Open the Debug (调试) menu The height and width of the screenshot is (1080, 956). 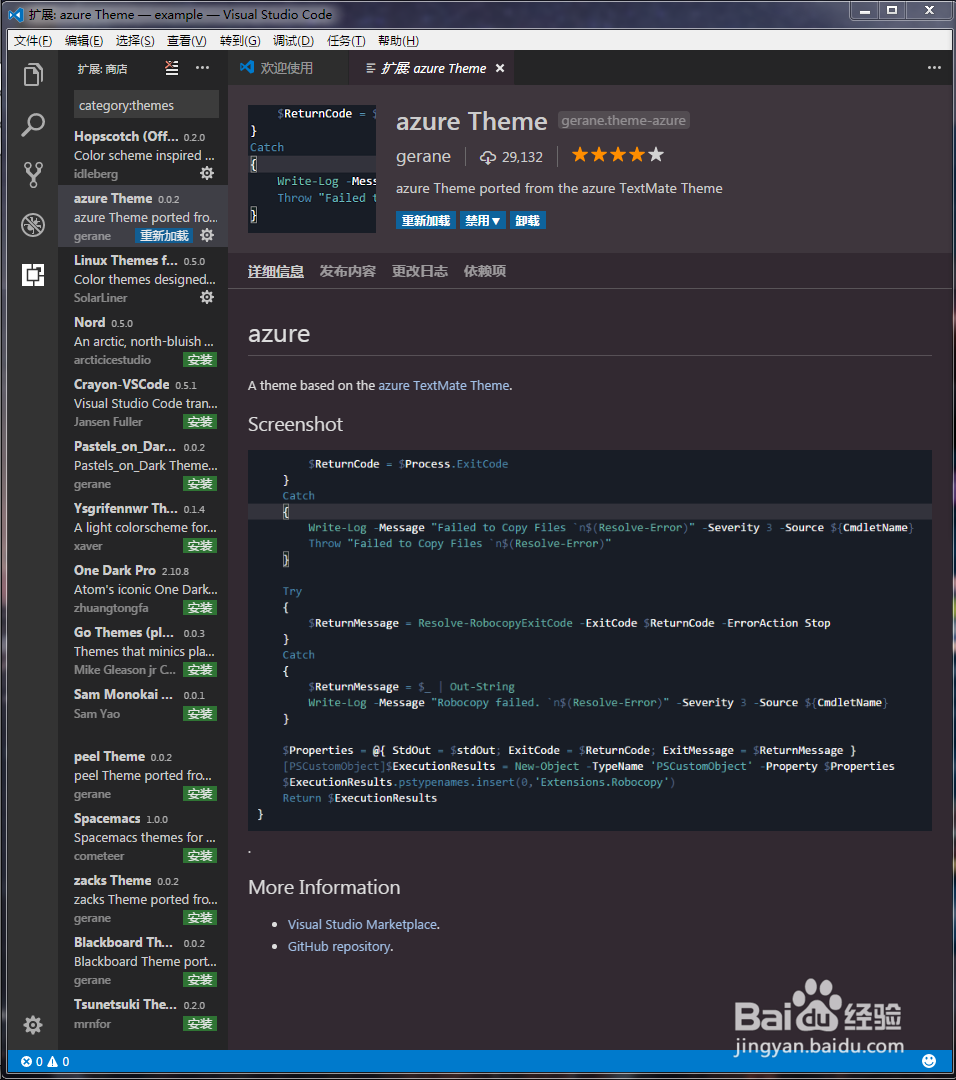point(293,41)
